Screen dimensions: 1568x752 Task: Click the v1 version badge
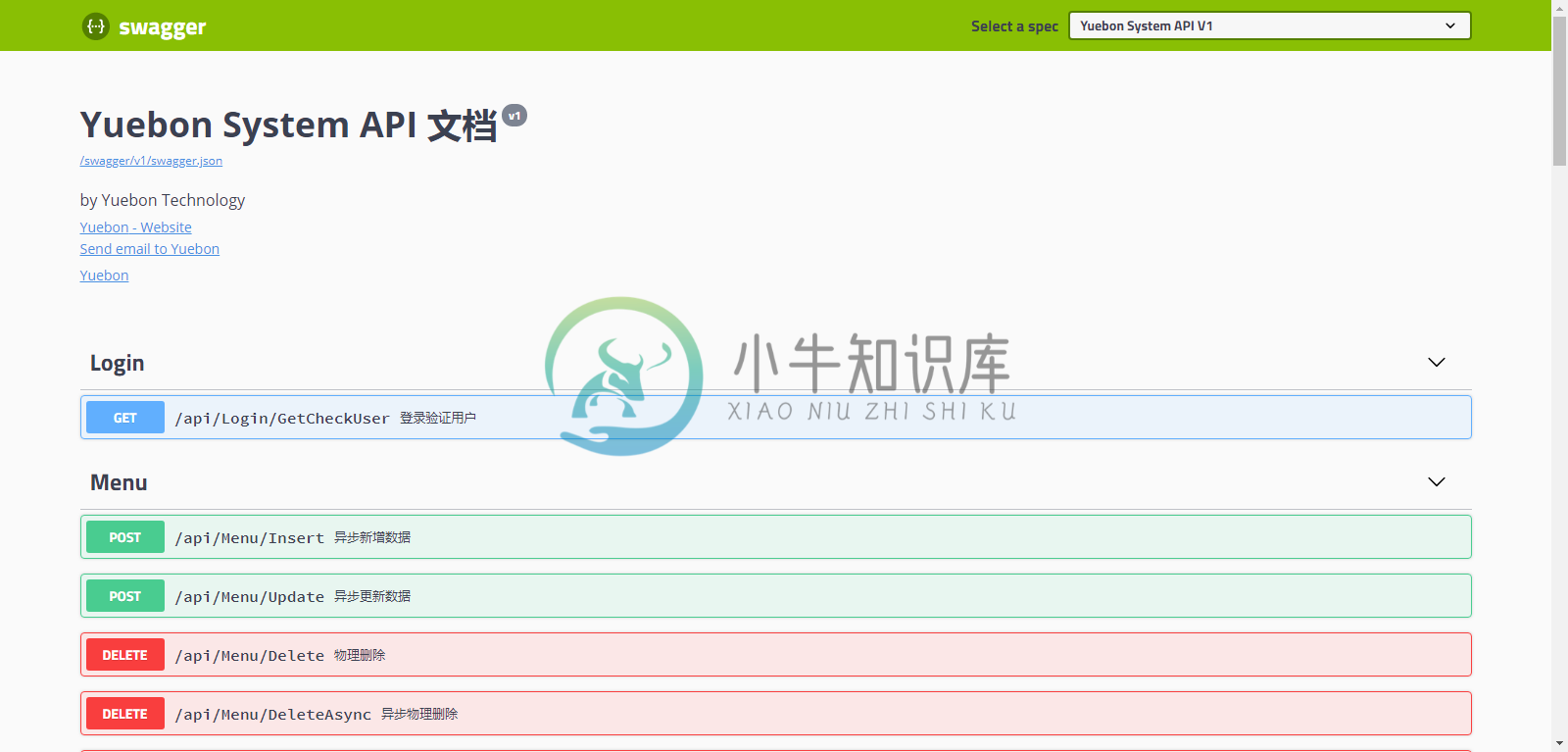tap(514, 116)
